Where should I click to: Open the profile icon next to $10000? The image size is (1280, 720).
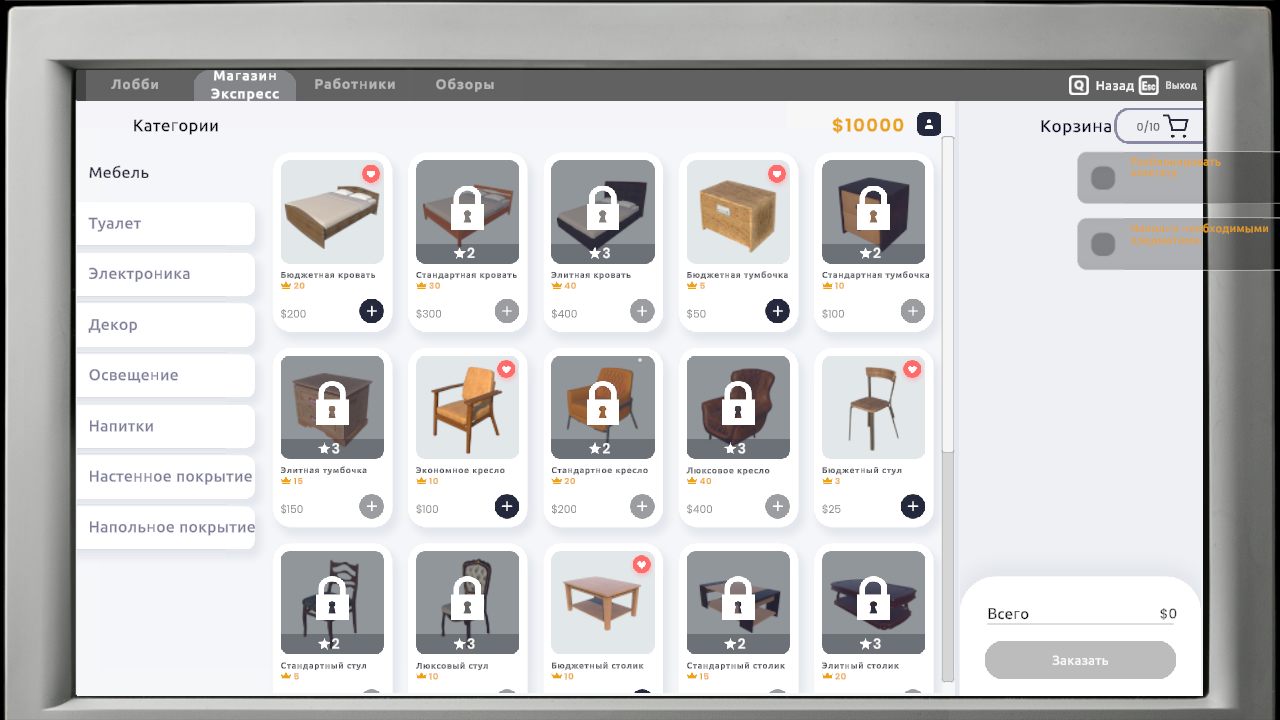coord(929,124)
